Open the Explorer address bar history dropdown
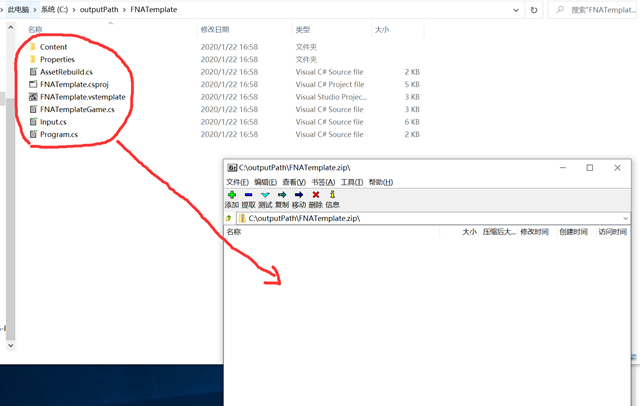 tap(516, 10)
